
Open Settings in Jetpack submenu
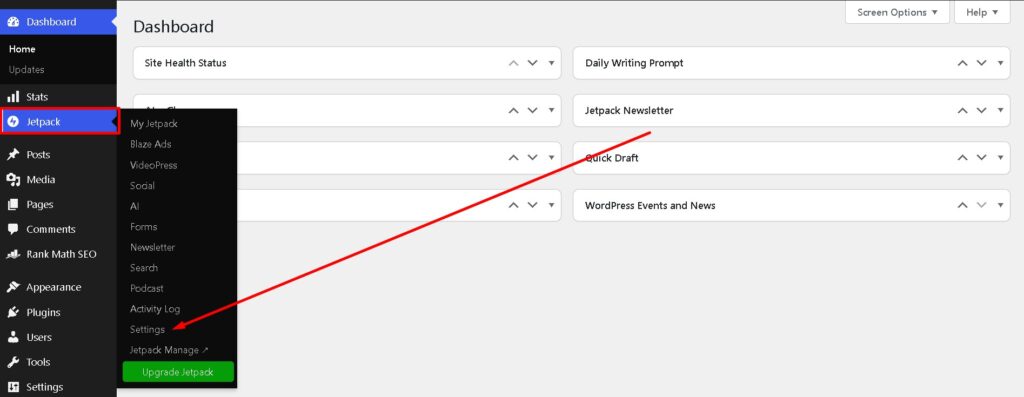(x=148, y=330)
